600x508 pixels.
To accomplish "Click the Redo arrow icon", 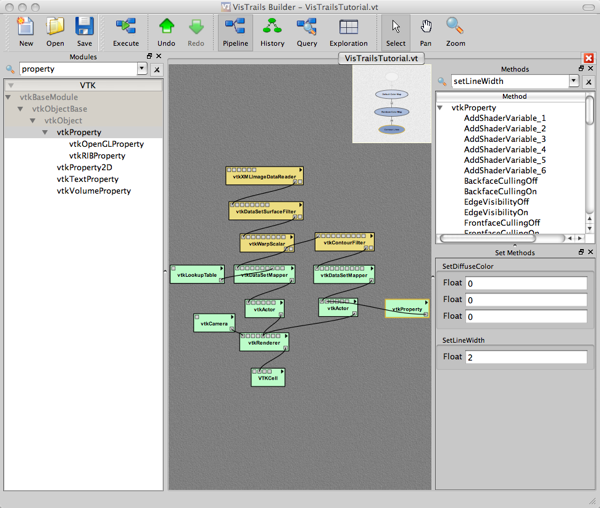I will coord(196,28).
